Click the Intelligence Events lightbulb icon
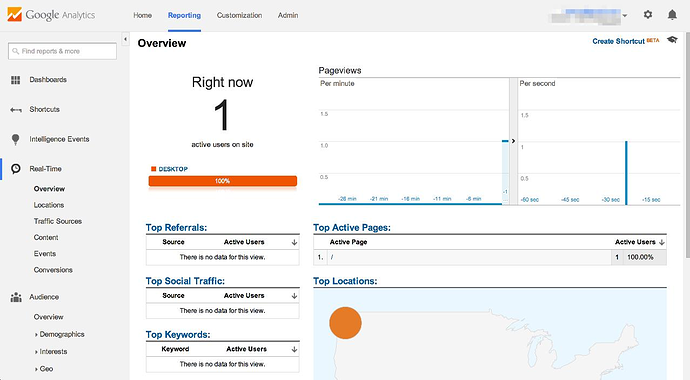Screen dimensions: 690x380 click(15, 139)
